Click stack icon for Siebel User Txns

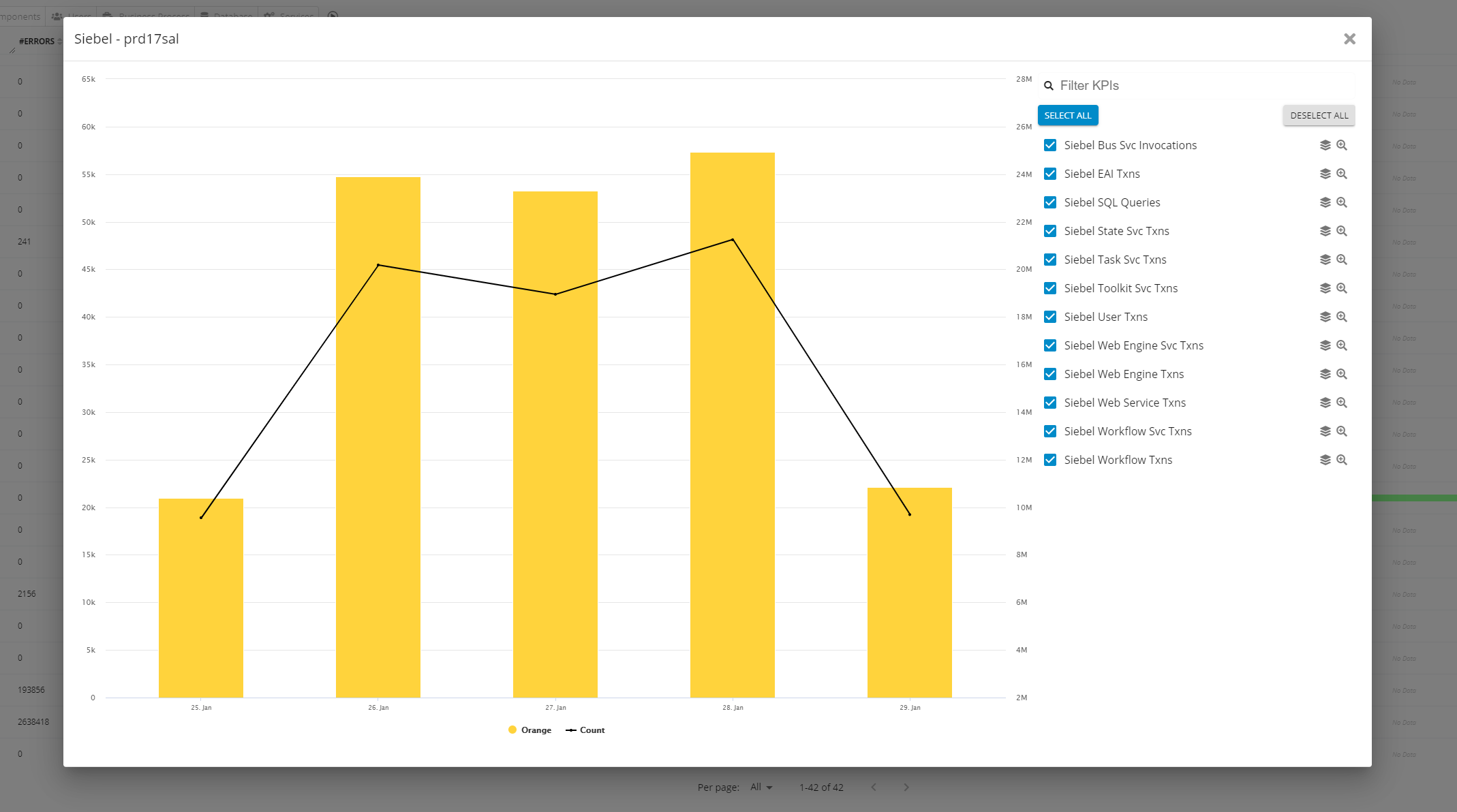click(1325, 317)
